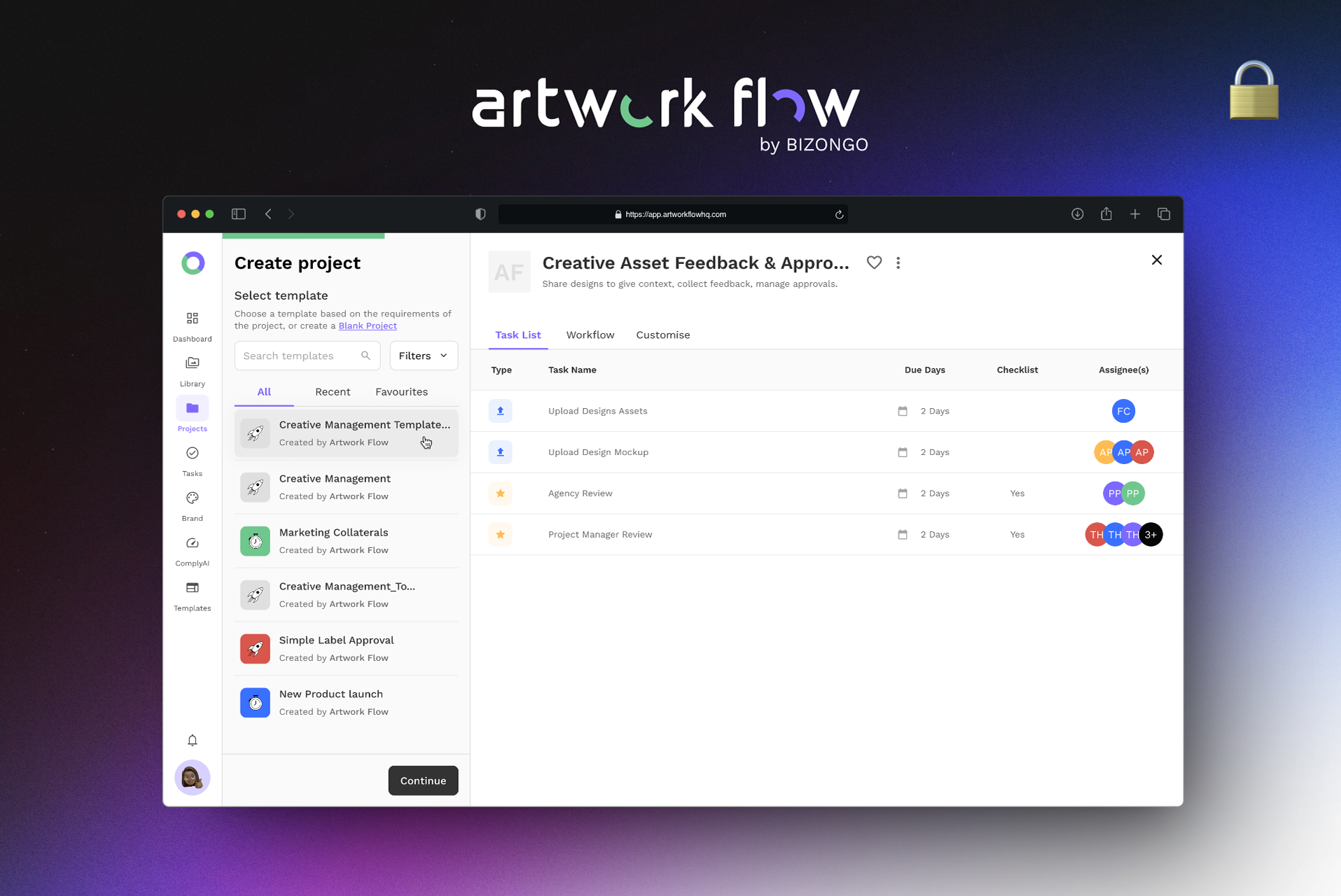Click the upload icon for Upload Design Mockup
Image resolution: width=1341 pixels, height=896 pixels.
500,452
